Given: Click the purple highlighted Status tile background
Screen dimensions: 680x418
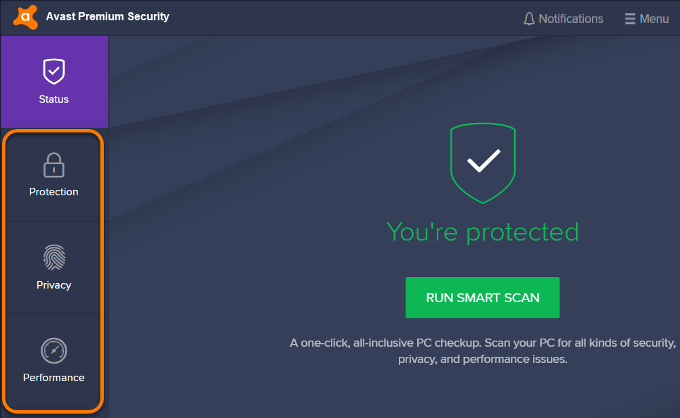Looking at the screenshot, I should click(x=55, y=82).
